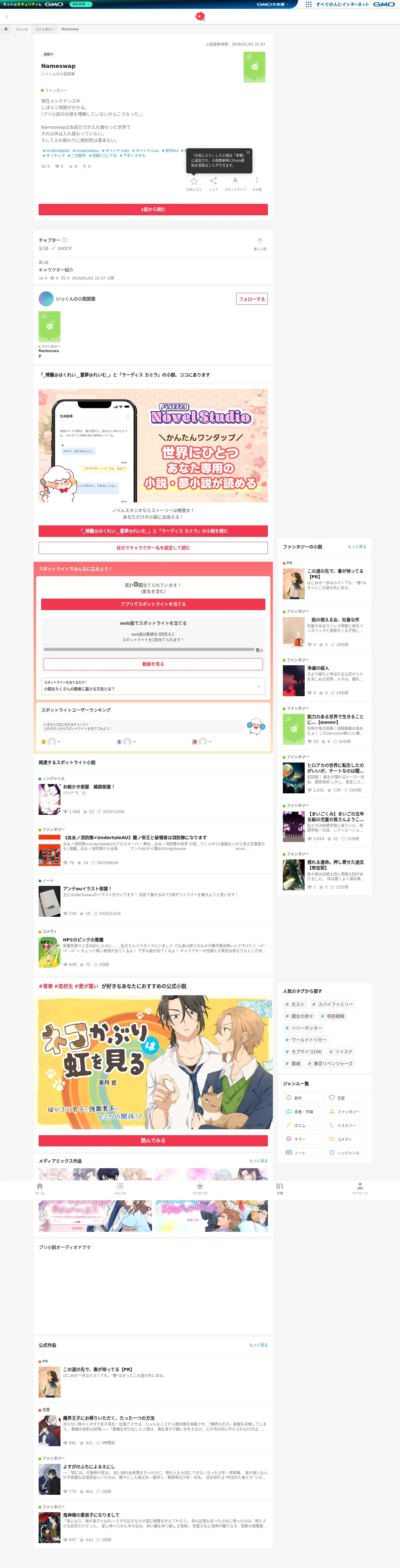Open the Home tab in the bottom bar

pyautogui.click(x=40, y=1189)
